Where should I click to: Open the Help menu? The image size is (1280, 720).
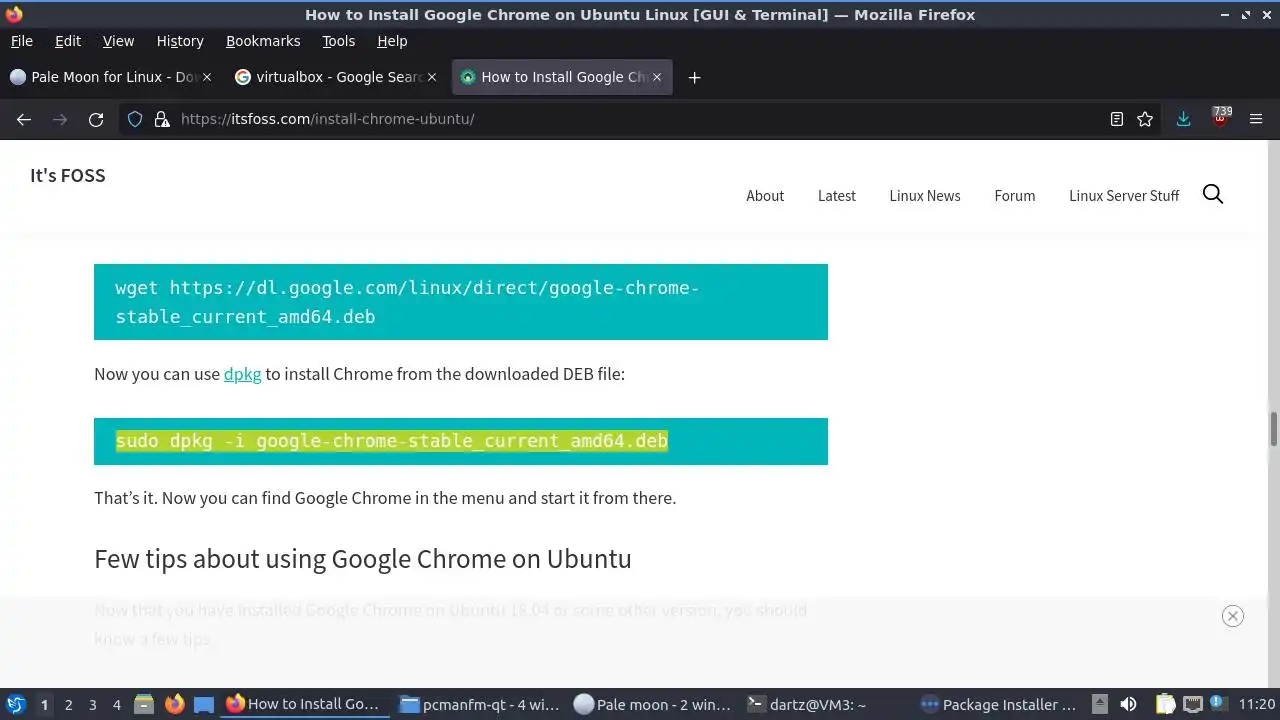coord(392,41)
